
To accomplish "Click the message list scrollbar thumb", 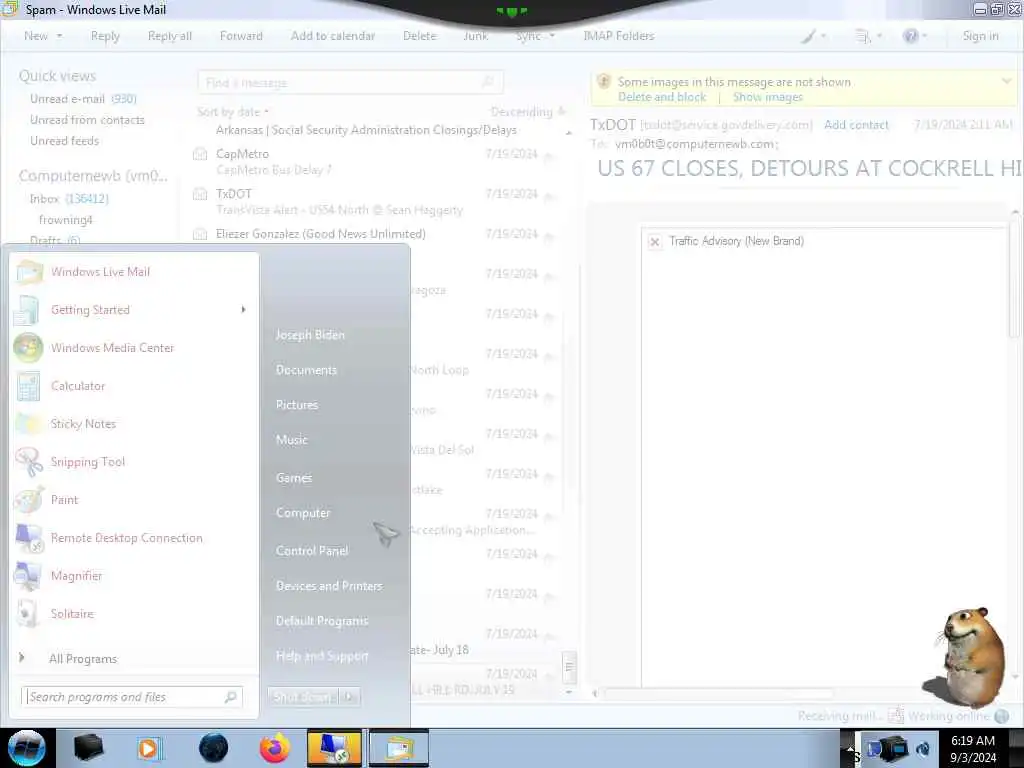I will coord(569,667).
